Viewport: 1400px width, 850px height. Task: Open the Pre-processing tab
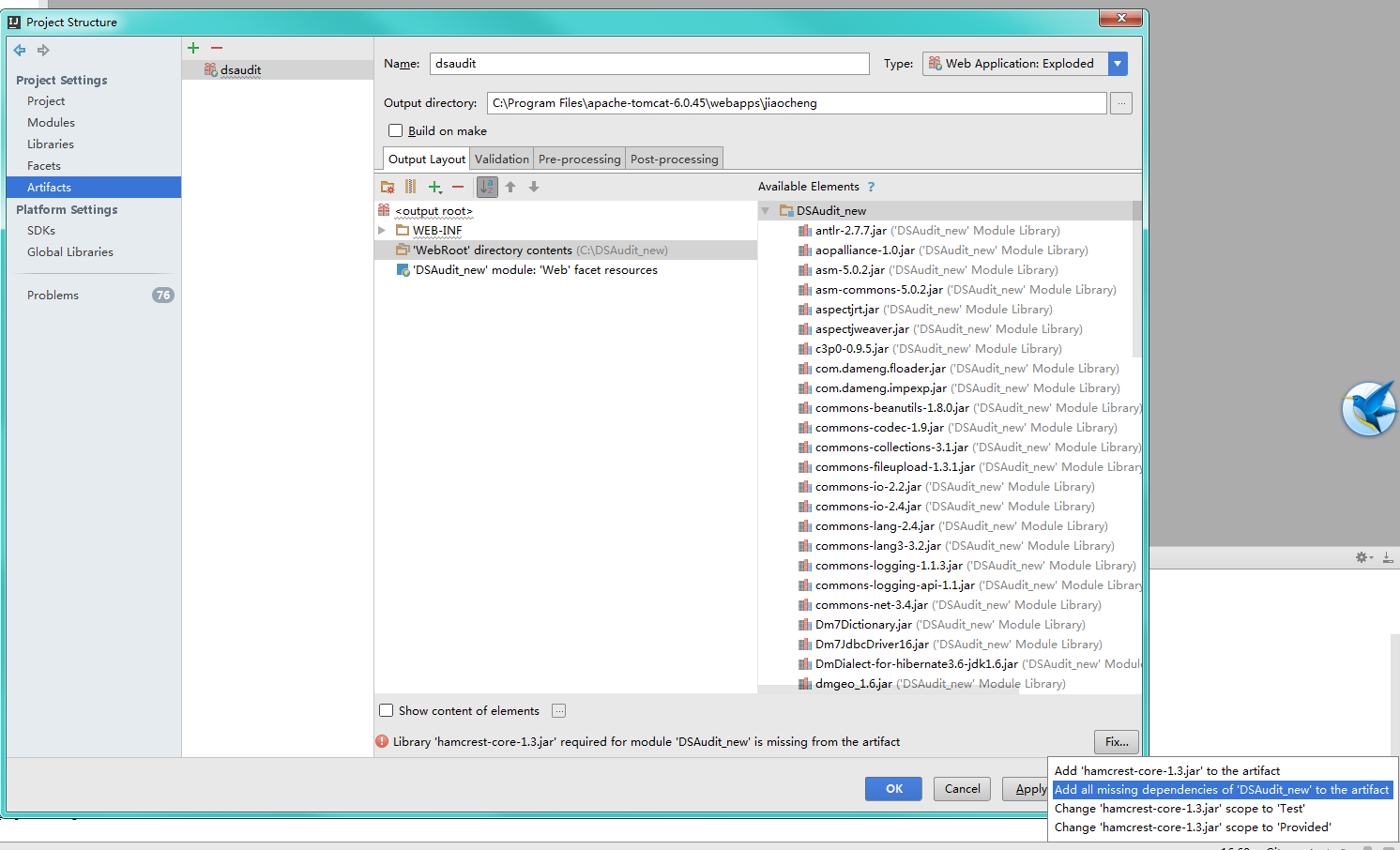point(580,159)
